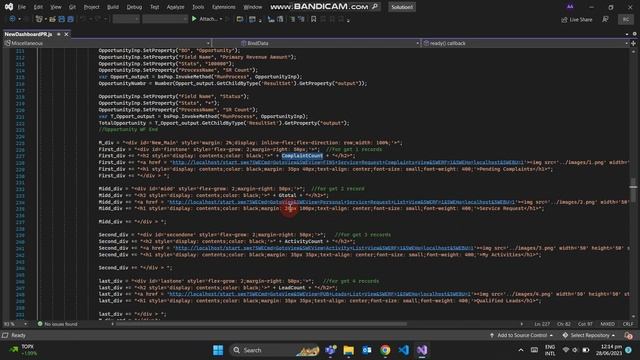
Task: Click the Live Share button
Action: click(577, 19)
